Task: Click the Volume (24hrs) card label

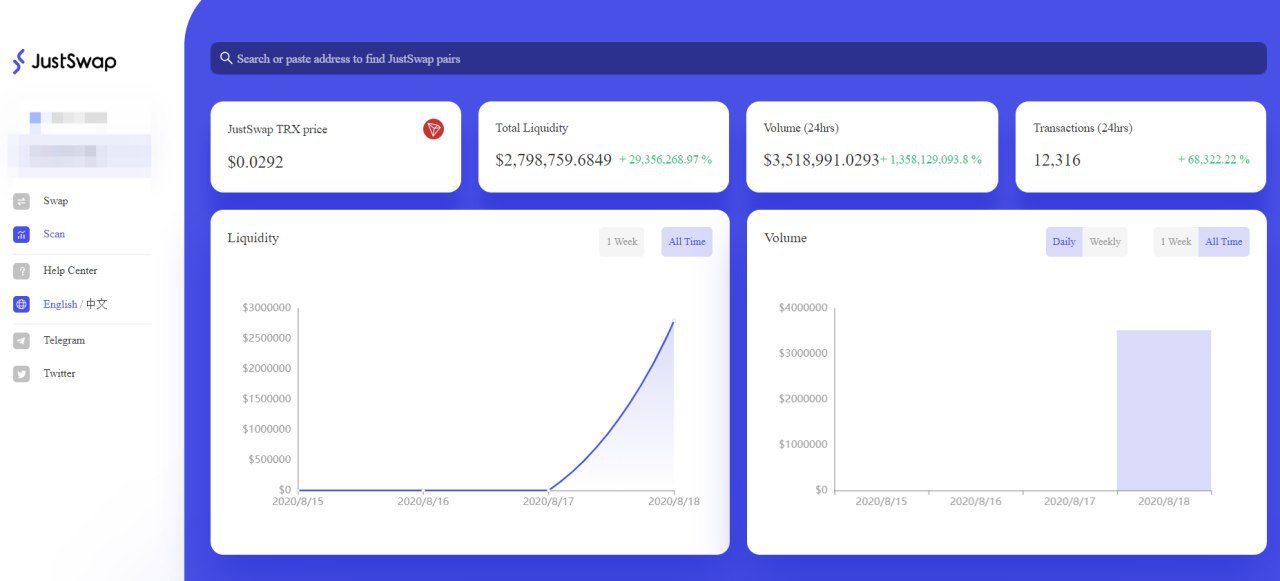Action: pyautogui.click(x=801, y=128)
